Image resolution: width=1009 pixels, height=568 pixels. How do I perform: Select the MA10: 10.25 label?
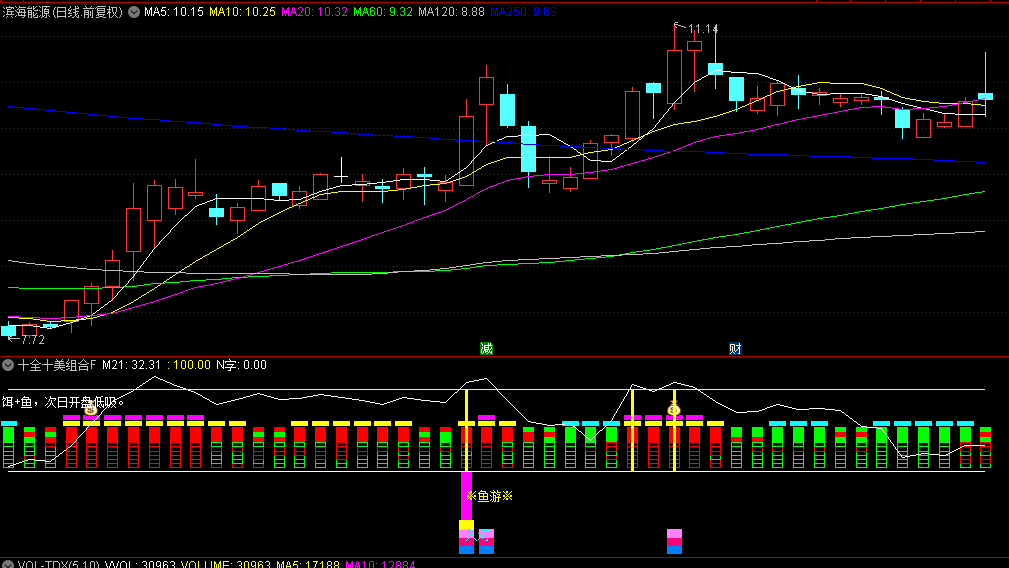(x=243, y=12)
